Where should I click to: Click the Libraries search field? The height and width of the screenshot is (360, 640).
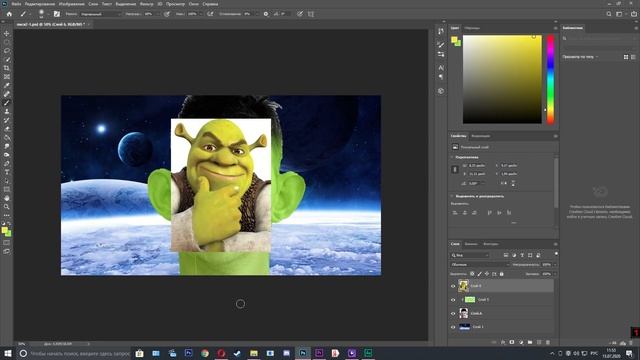pyautogui.click(x=599, y=38)
